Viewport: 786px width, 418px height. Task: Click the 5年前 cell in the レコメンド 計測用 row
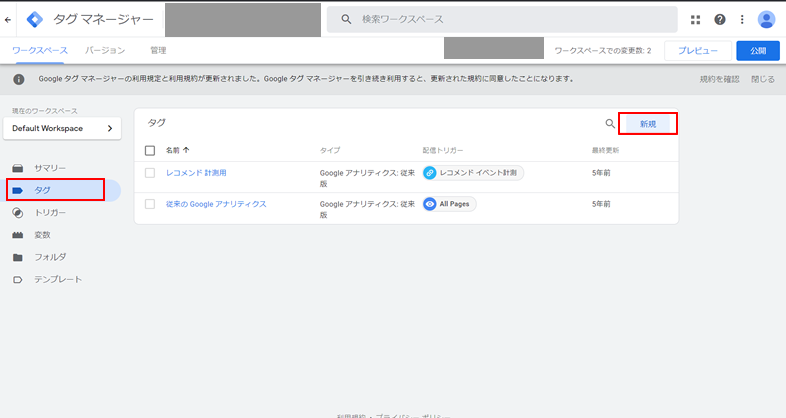601,173
